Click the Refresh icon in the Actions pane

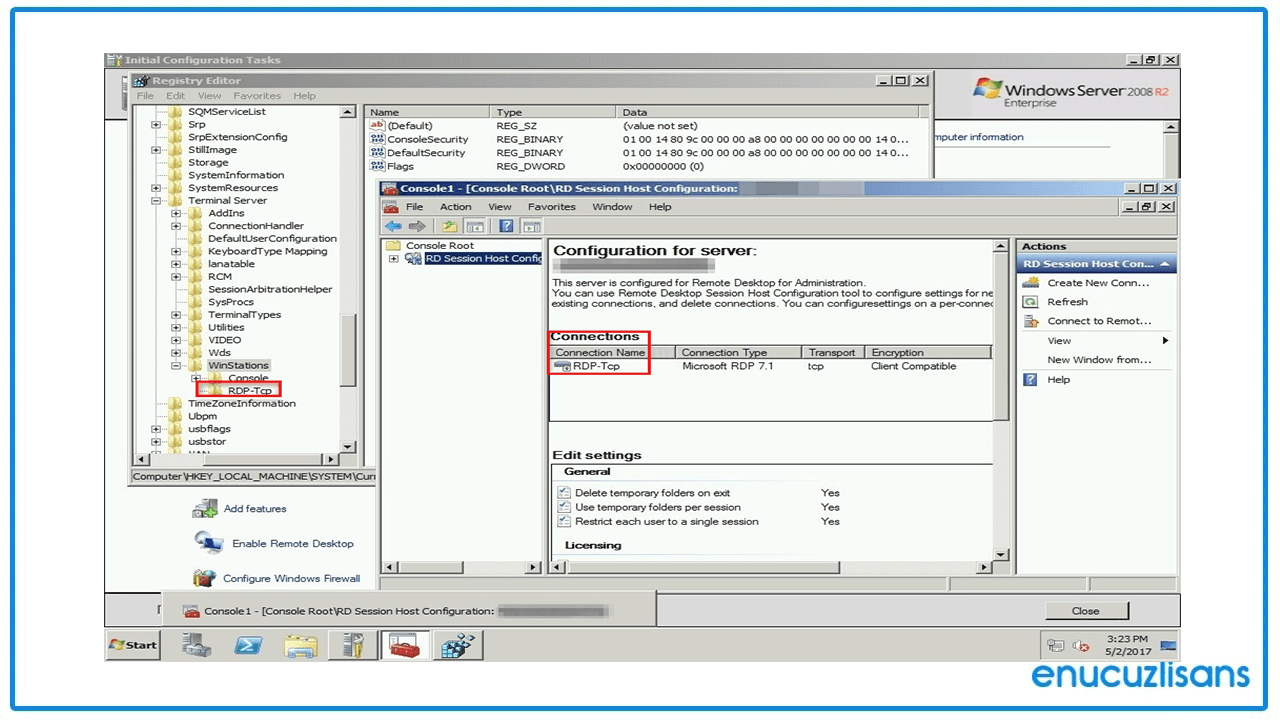pos(1030,301)
